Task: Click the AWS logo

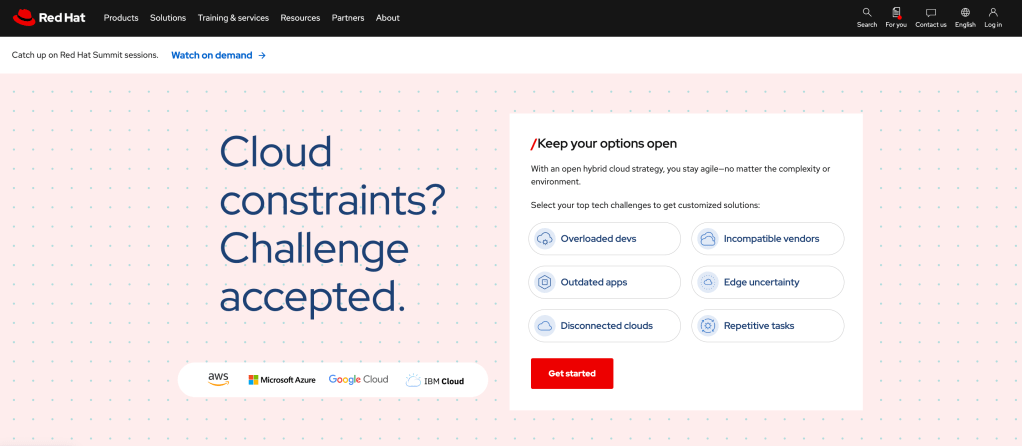Action: click(x=218, y=379)
